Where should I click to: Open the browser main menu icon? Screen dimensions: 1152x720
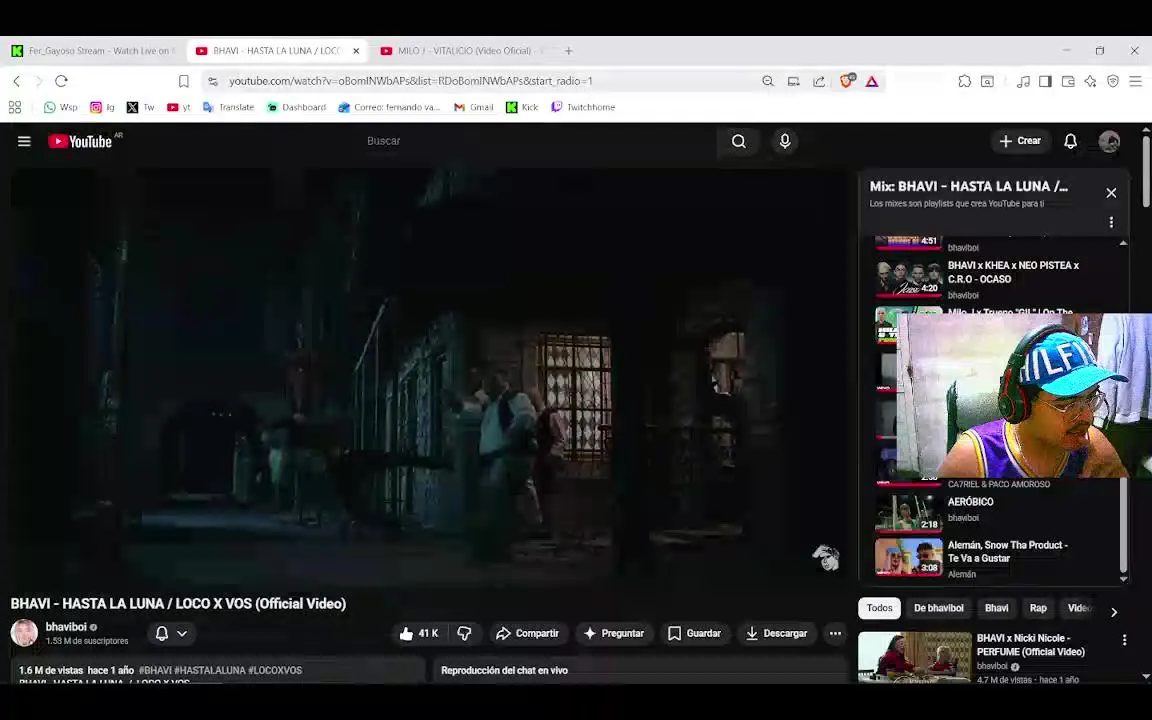(x=1135, y=81)
